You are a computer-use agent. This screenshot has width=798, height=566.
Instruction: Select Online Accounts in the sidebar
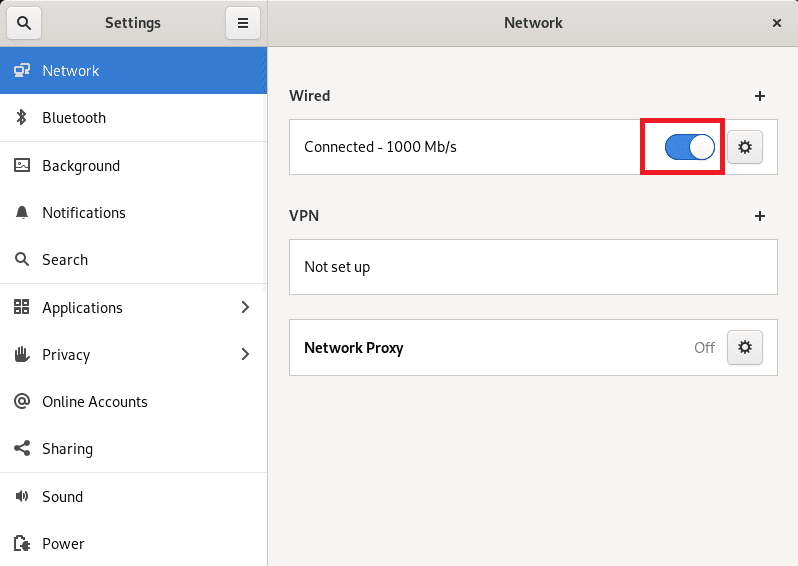(95, 402)
